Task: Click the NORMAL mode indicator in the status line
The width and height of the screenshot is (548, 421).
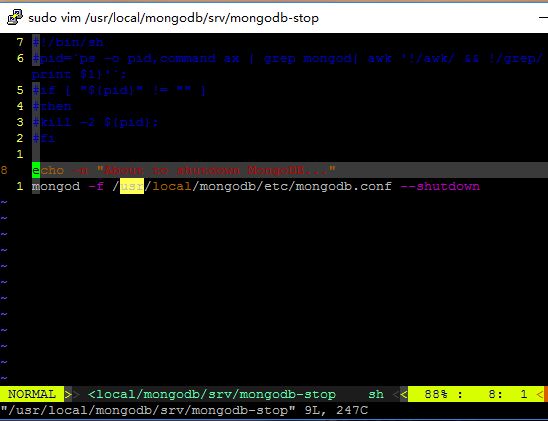Action: point(32,394)
